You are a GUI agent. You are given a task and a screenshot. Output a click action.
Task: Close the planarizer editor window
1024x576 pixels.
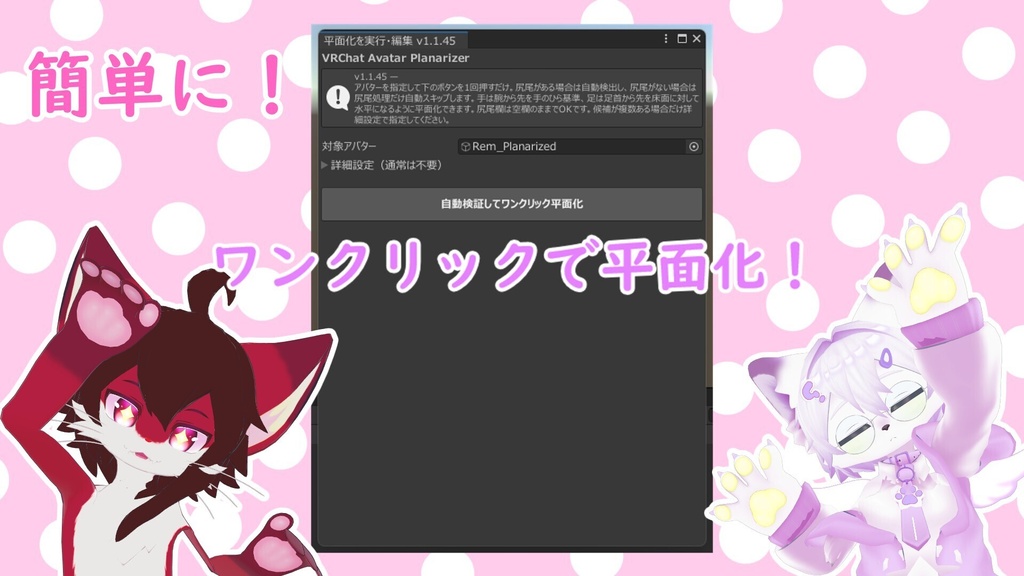point(697,39)
